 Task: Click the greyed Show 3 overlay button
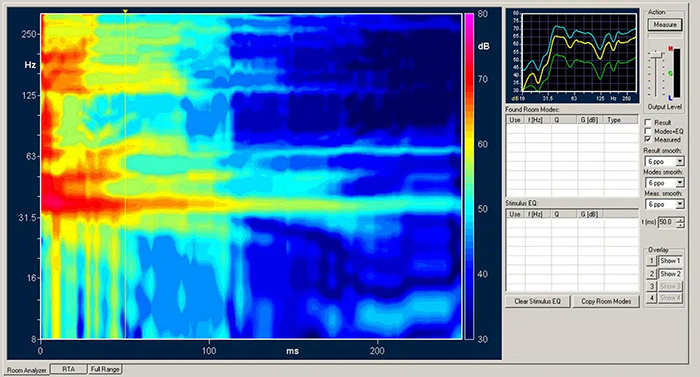(x=670, y=286)
